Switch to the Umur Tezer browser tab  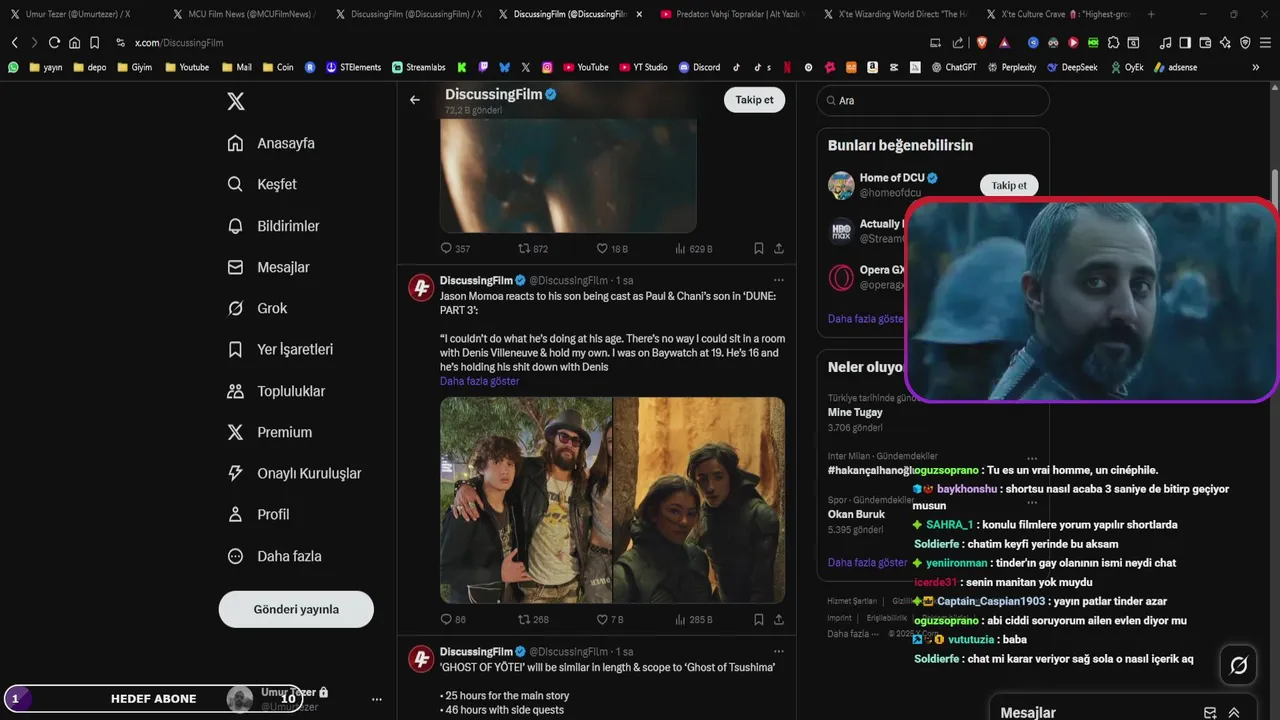click(x=78, y=14)
